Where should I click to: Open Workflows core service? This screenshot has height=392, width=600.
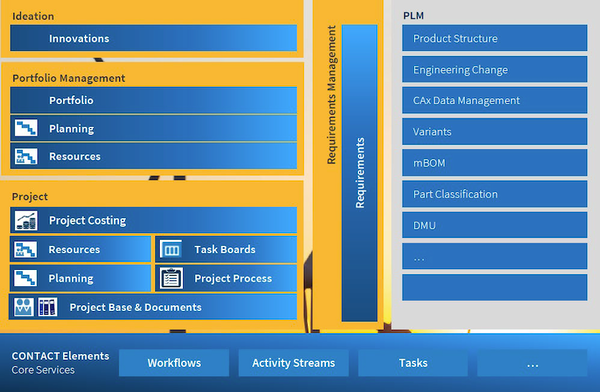[x=174, y=363]
